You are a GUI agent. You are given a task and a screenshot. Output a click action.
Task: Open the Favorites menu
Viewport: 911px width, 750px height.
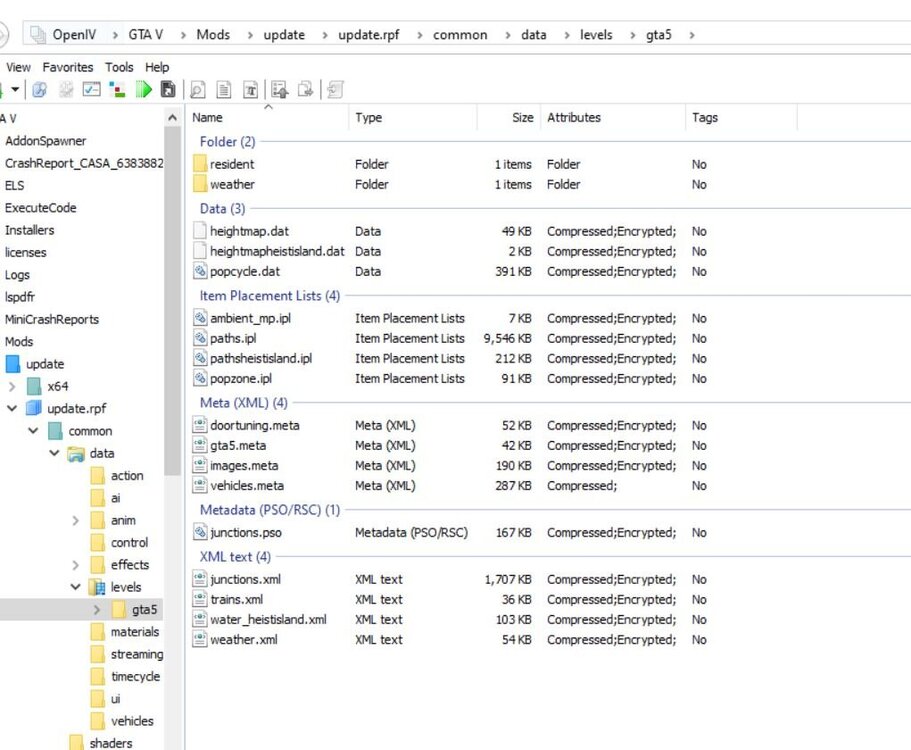coord(67,67)
